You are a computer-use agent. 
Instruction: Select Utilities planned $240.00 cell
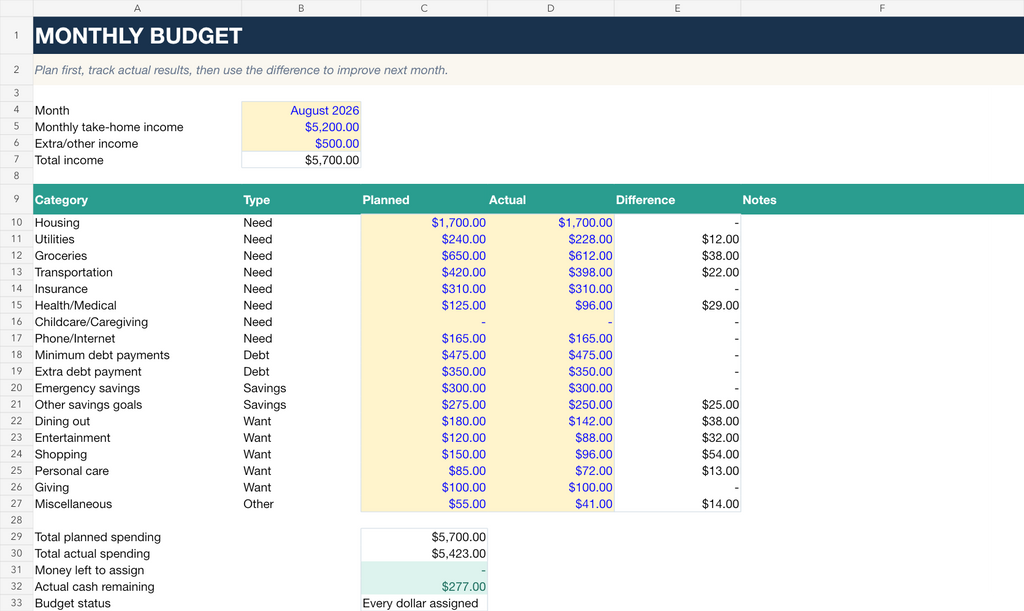coord(424,239)
